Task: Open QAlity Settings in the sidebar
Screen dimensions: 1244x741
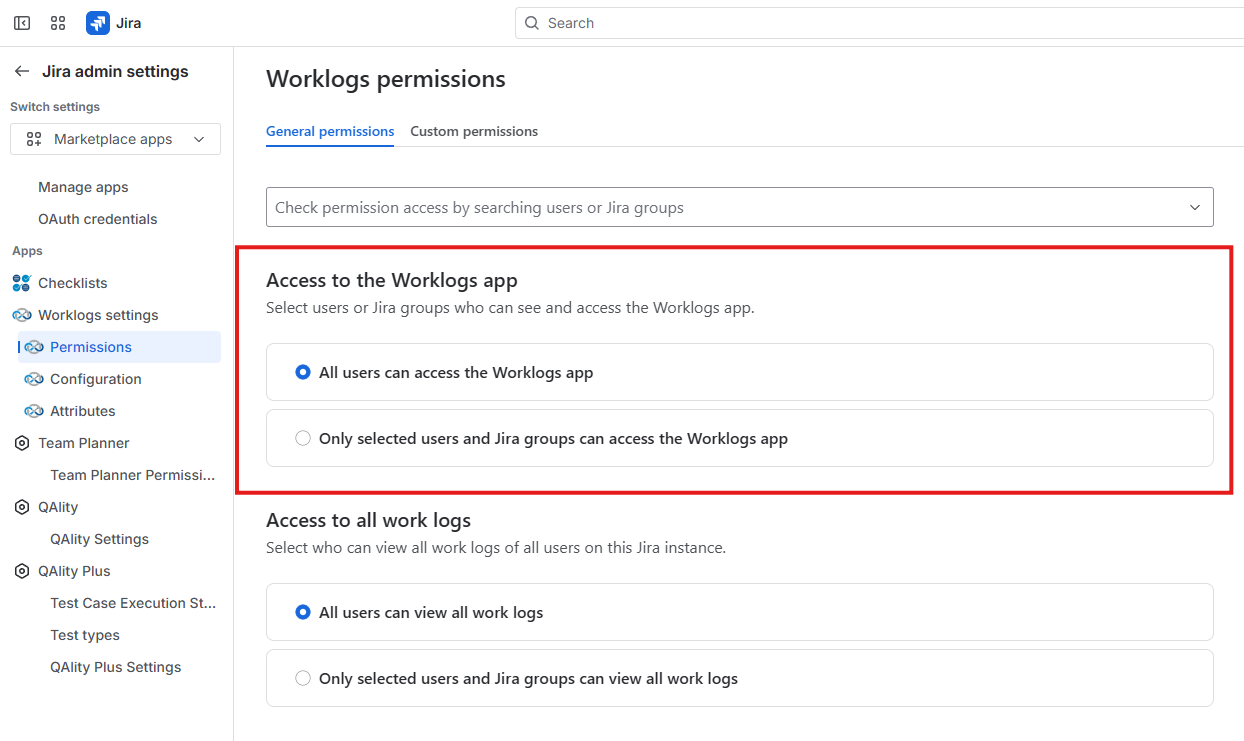Action: [x=99, y=539]
